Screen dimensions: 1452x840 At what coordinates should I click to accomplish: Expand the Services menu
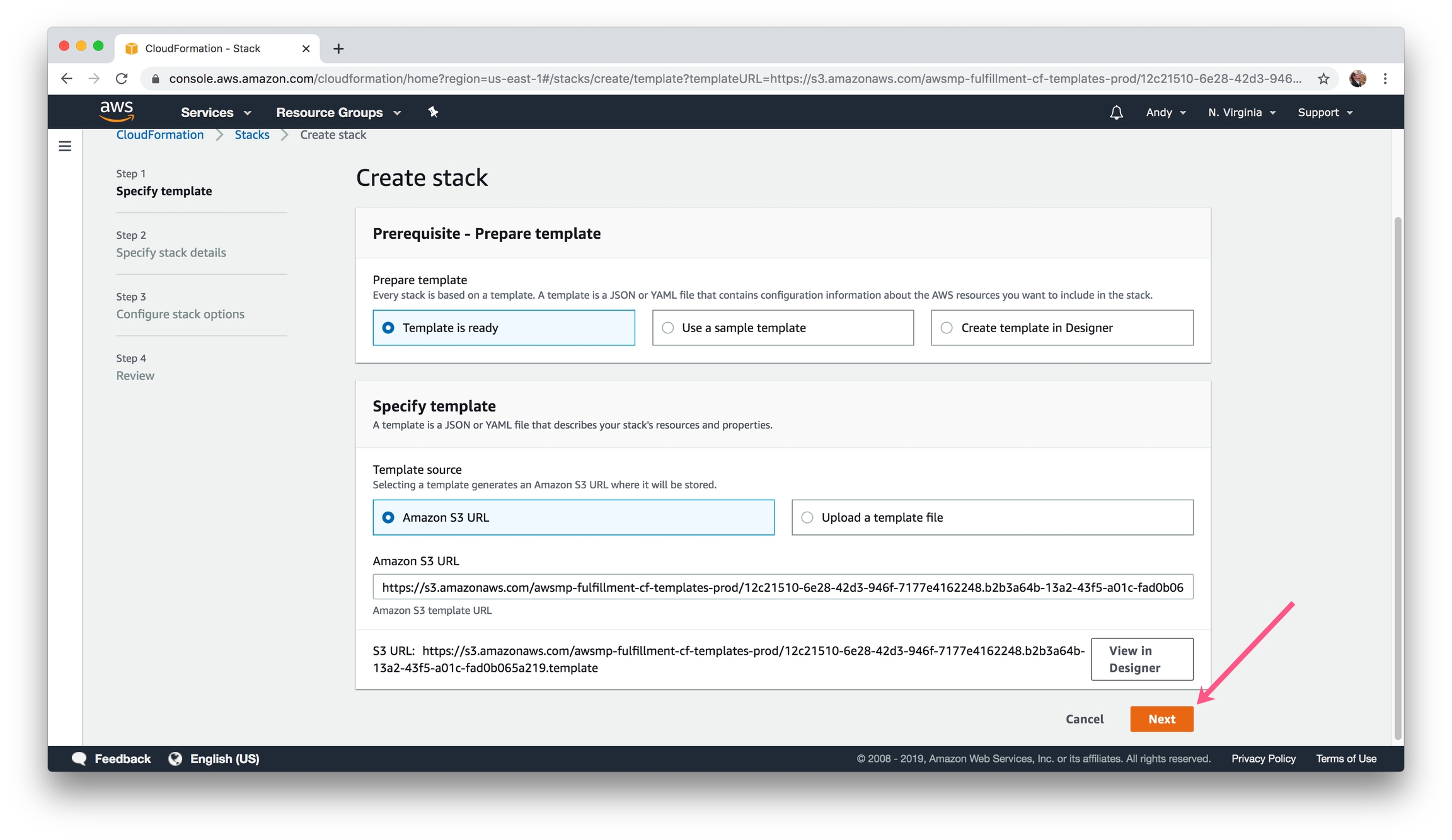coord(216,112)
